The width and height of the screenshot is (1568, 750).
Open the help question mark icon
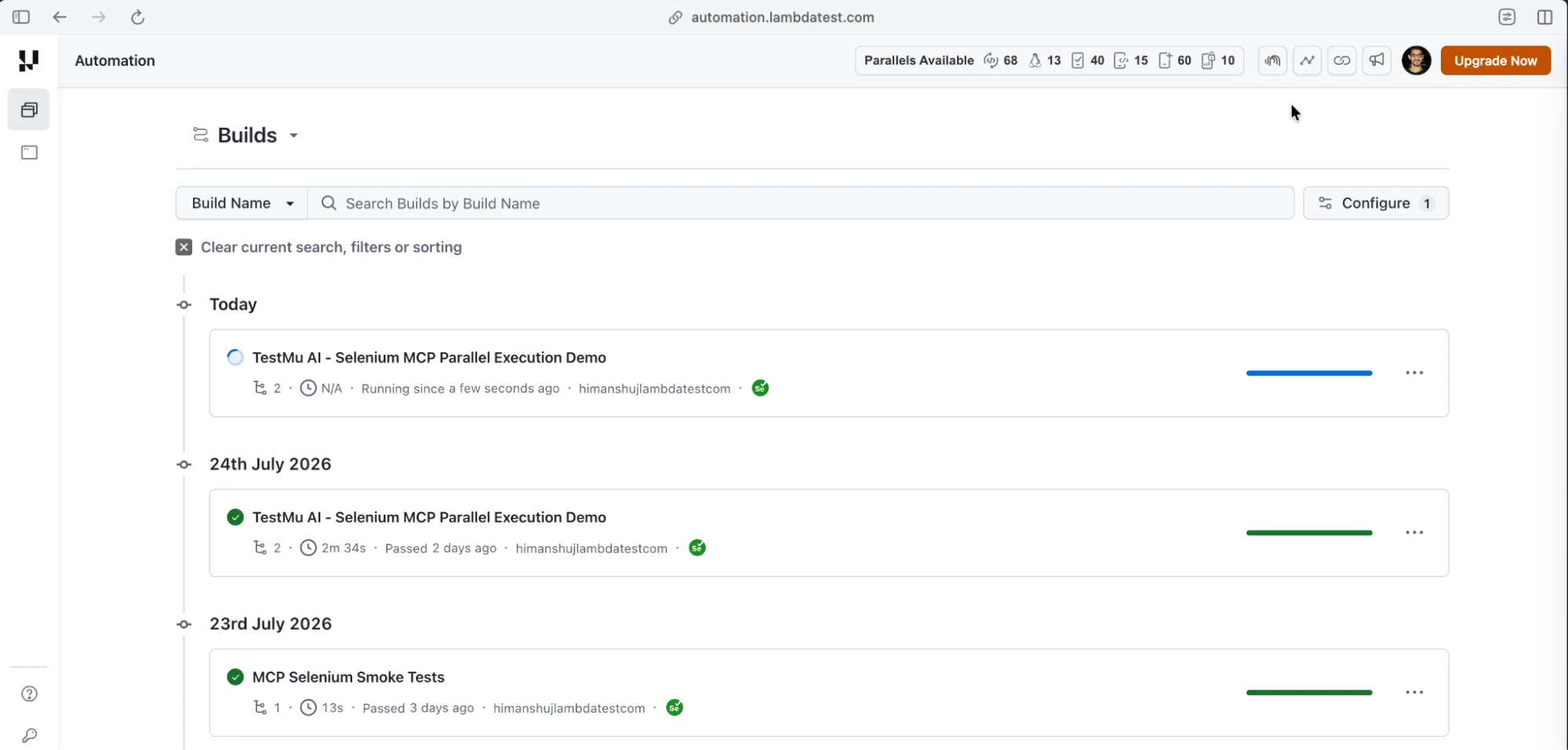tap(29, 694)
